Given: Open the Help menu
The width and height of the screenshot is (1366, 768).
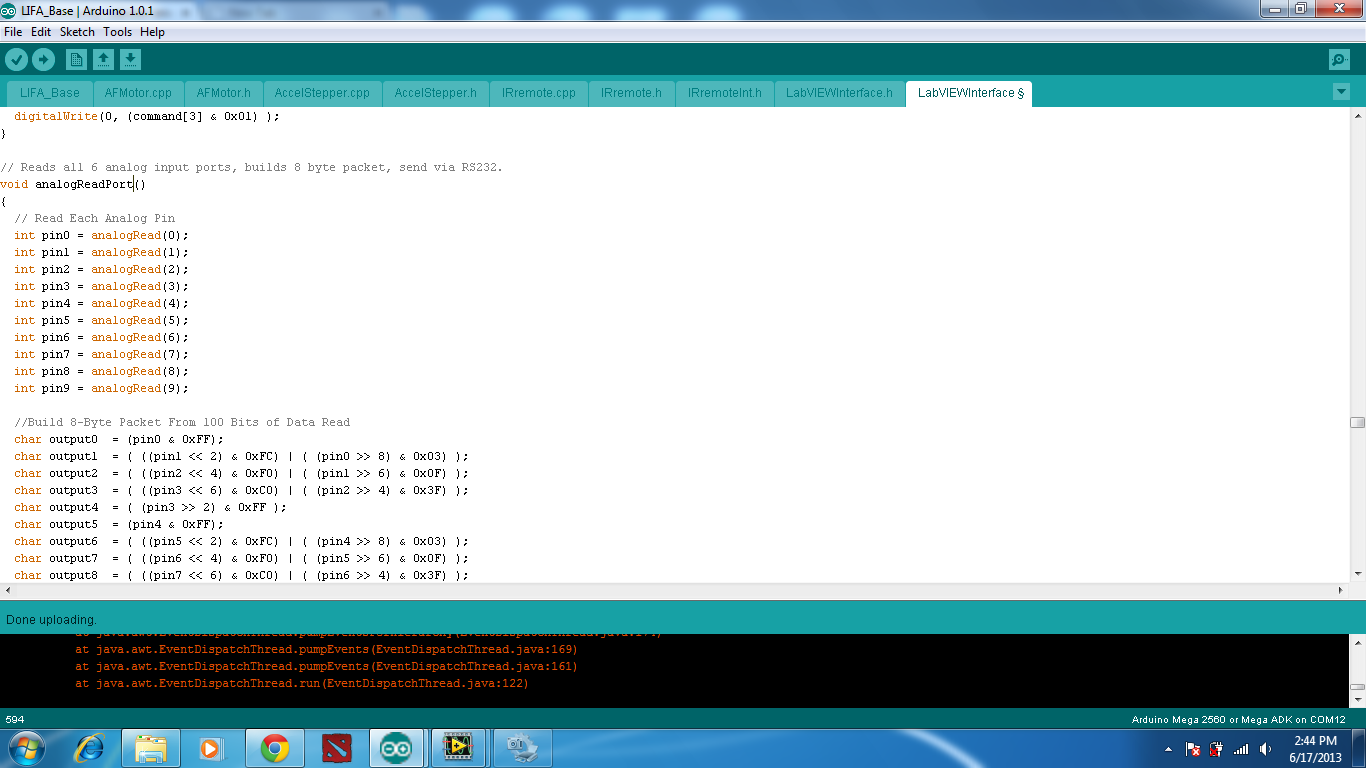Looking at the screenshot, I should click(x=152, y=32).
